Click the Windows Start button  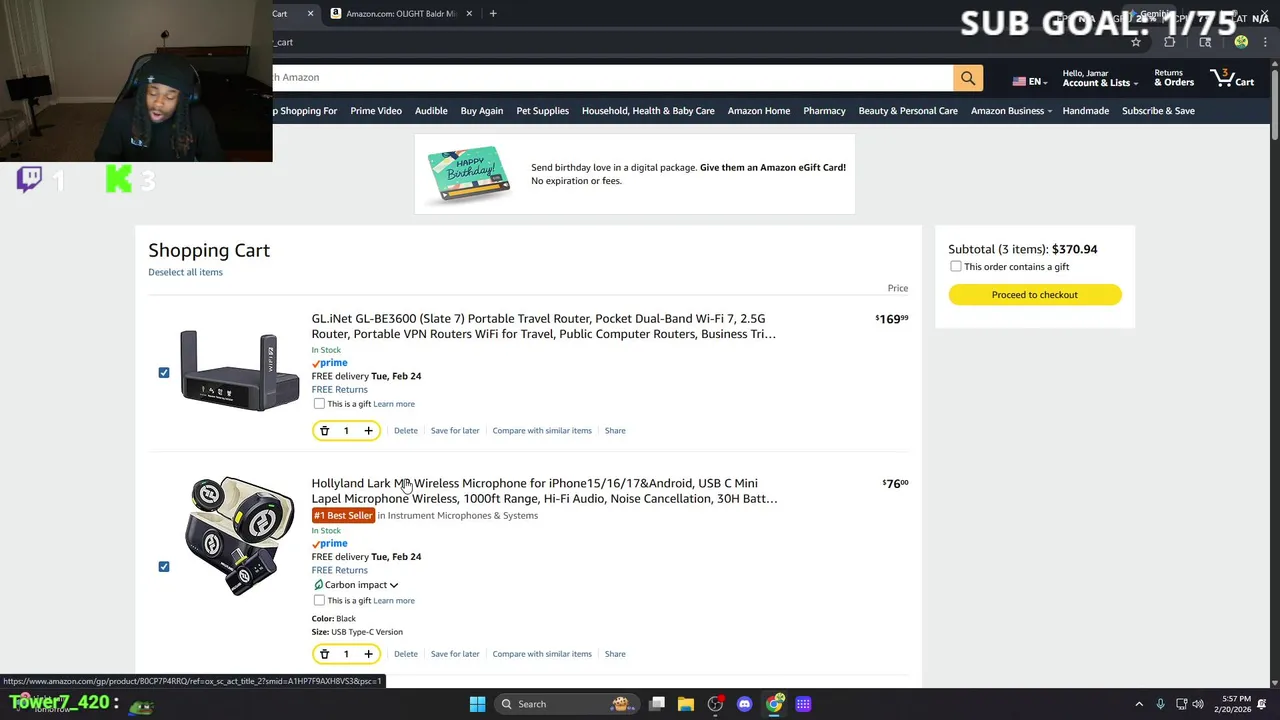(477, 704)
